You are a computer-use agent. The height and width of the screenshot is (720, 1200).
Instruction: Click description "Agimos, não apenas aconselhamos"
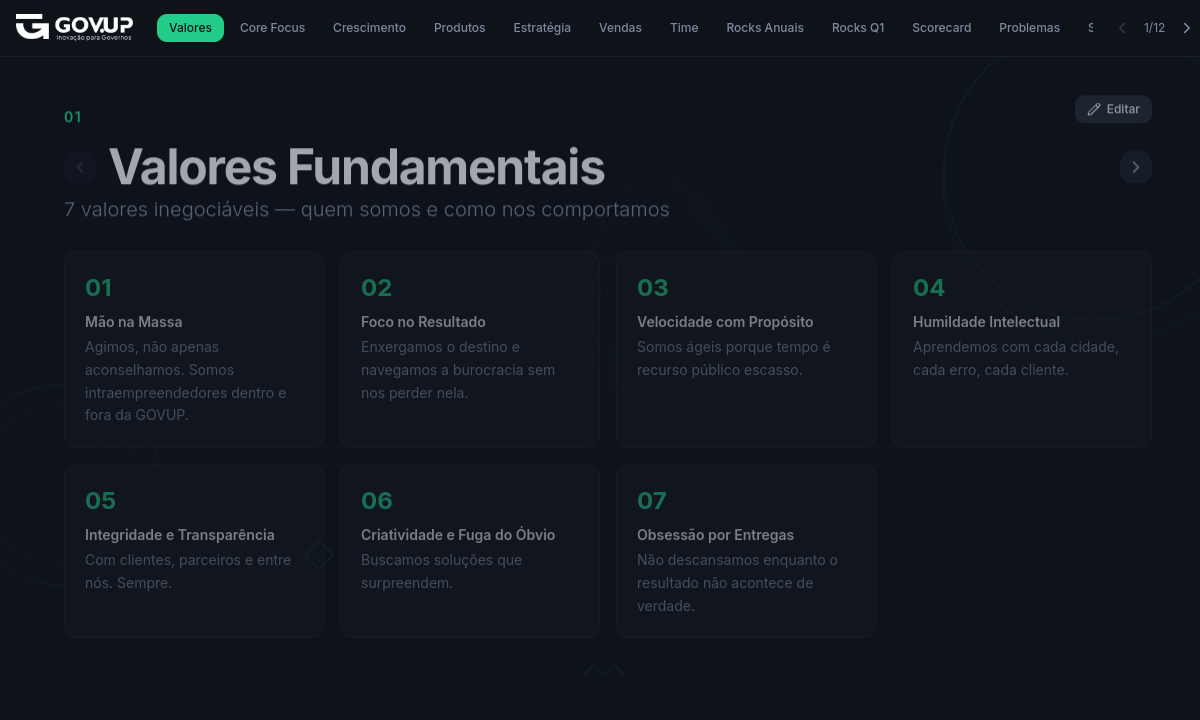186,381
